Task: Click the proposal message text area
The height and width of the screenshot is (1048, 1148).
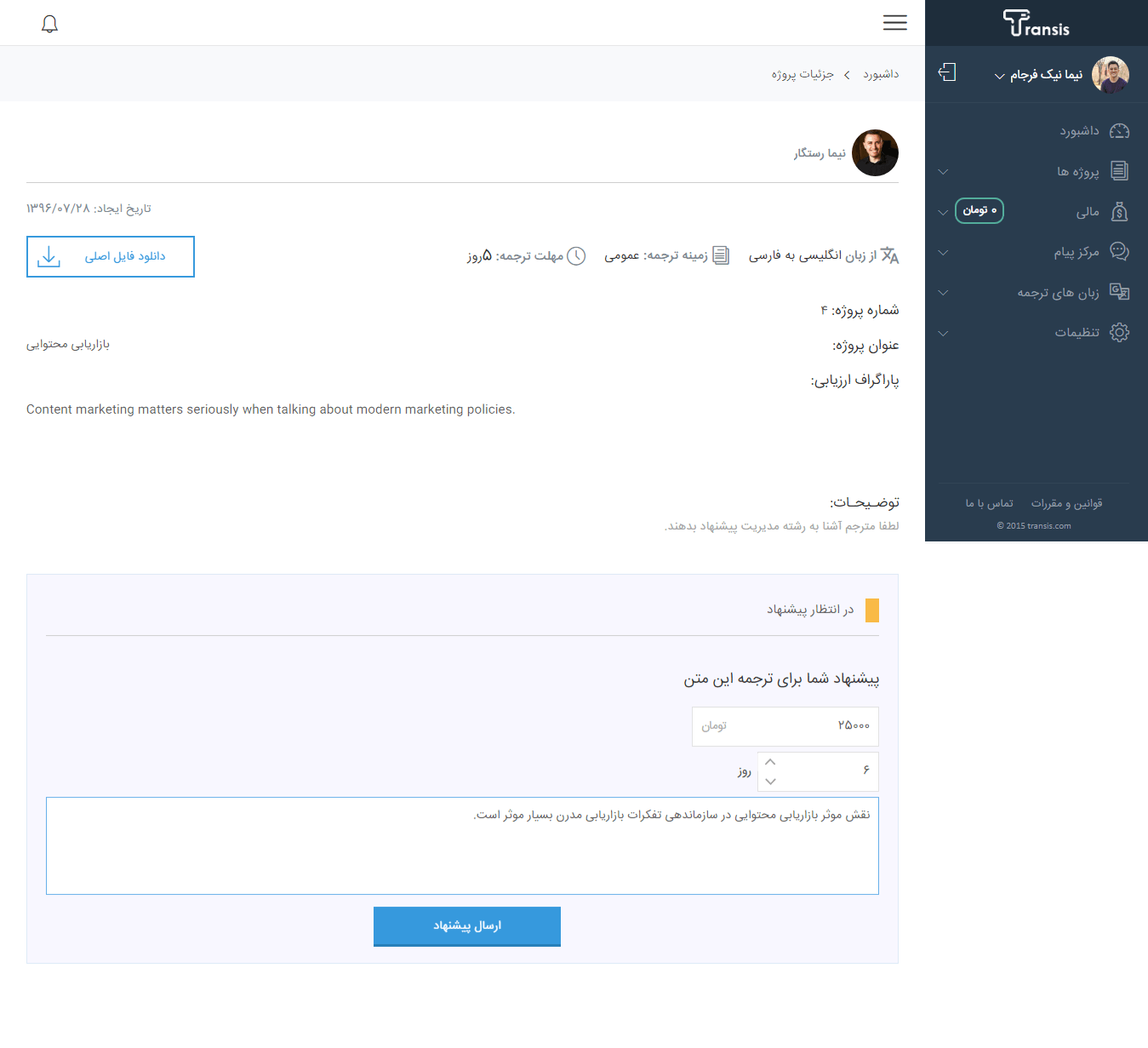Action: 462,845
